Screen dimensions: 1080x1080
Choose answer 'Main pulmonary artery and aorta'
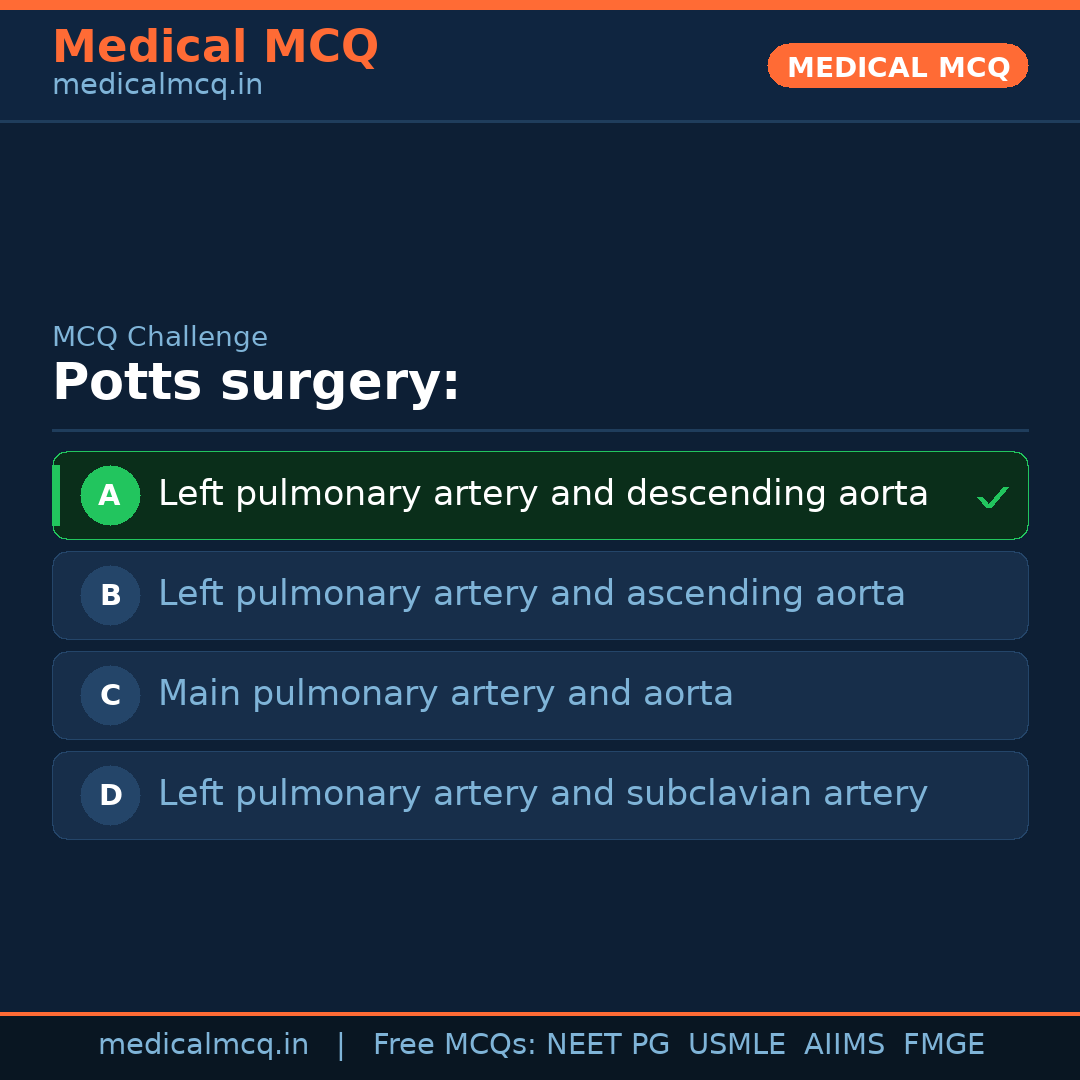pyautogui.click(x=445, y=694)
